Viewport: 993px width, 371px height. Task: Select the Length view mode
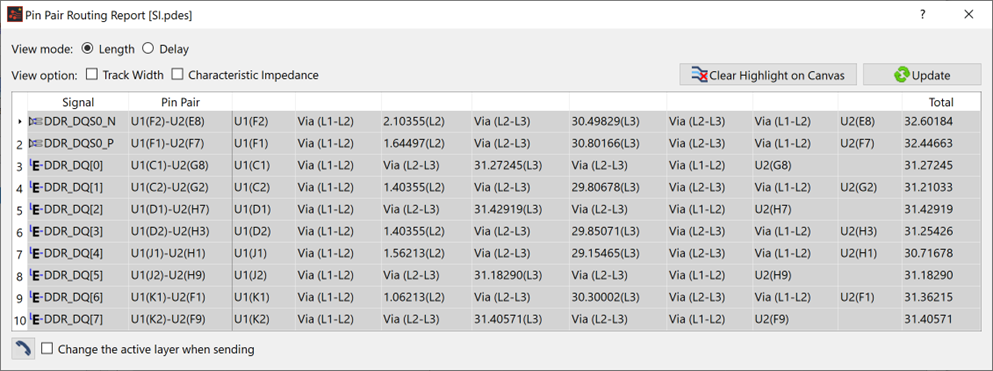pyautogui.click(x=87, y=49)
